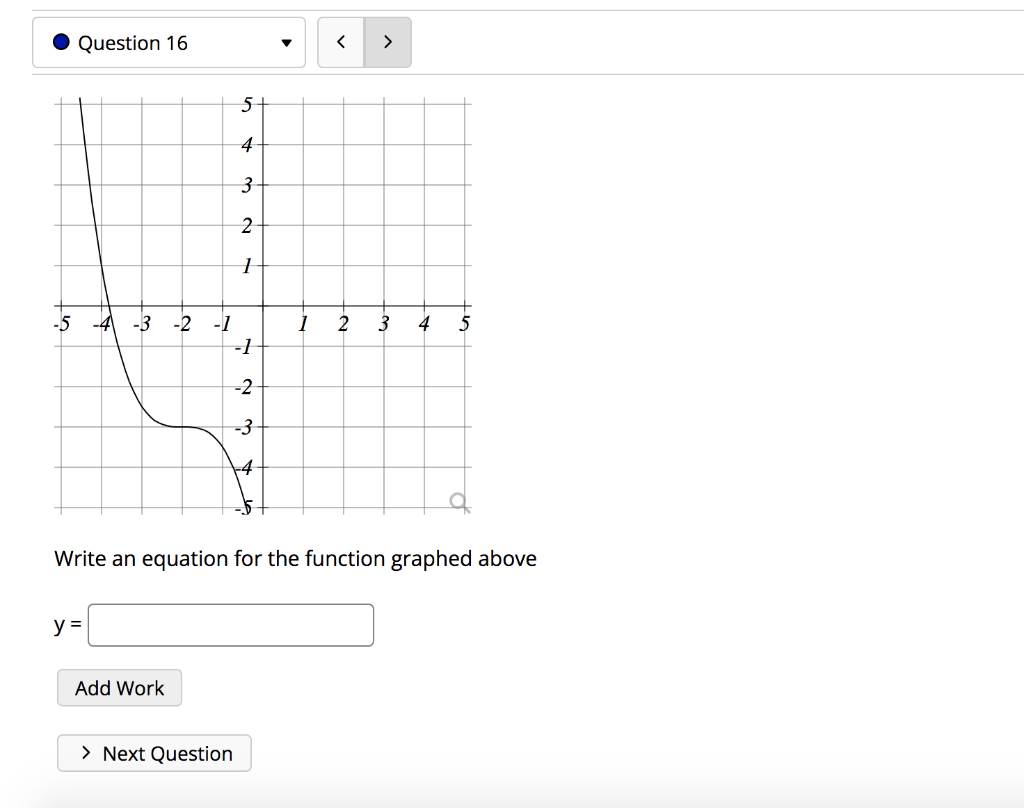
Task: Click the origin of the graph
Action: point(263,306)
